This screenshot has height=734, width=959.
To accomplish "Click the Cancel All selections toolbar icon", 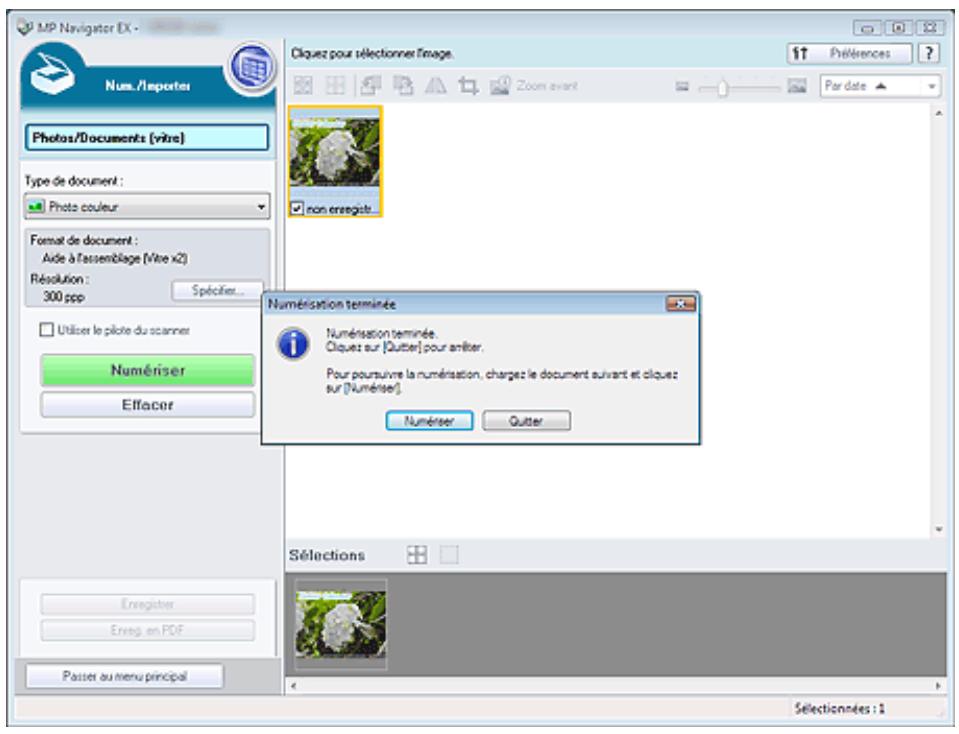I will pos(335,86).
